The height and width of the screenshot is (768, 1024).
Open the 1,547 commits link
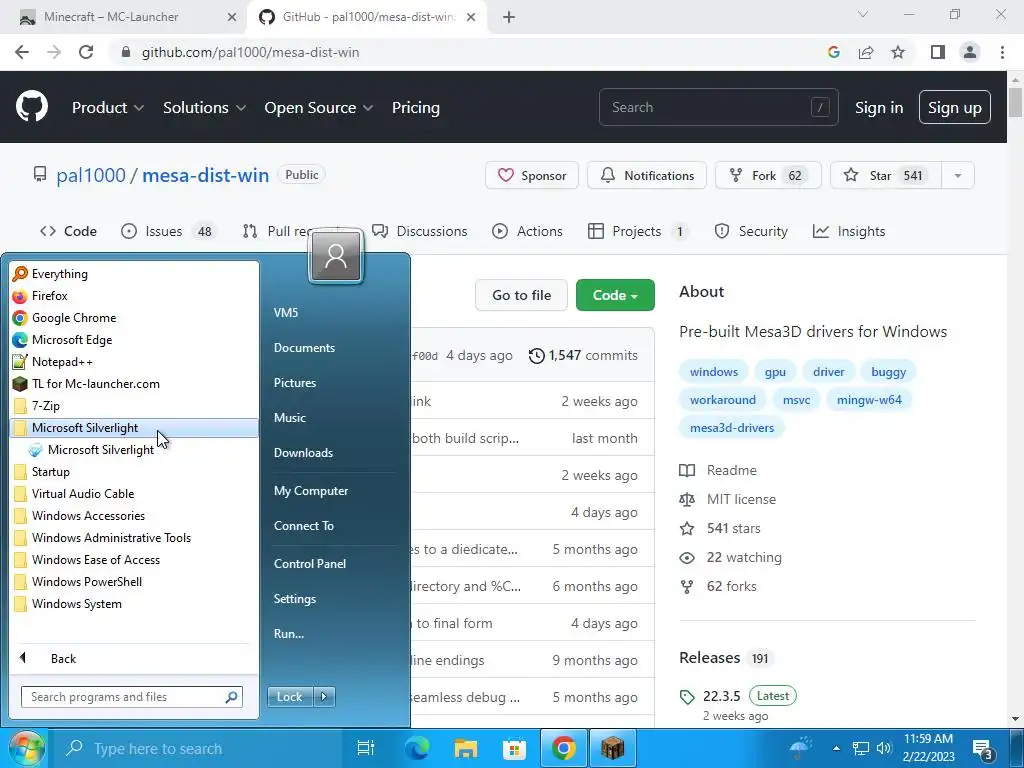coord(583,355)
